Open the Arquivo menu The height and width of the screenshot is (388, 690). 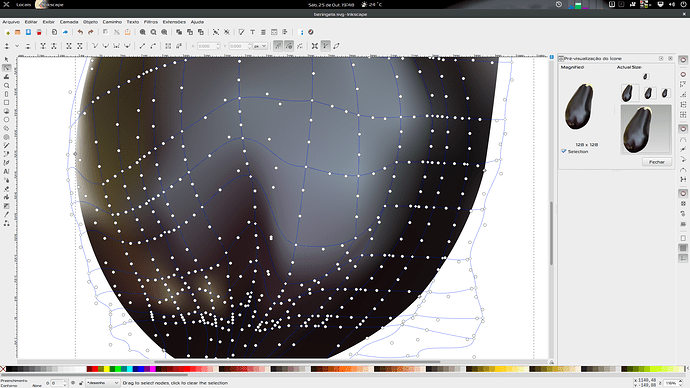point(11,22)
